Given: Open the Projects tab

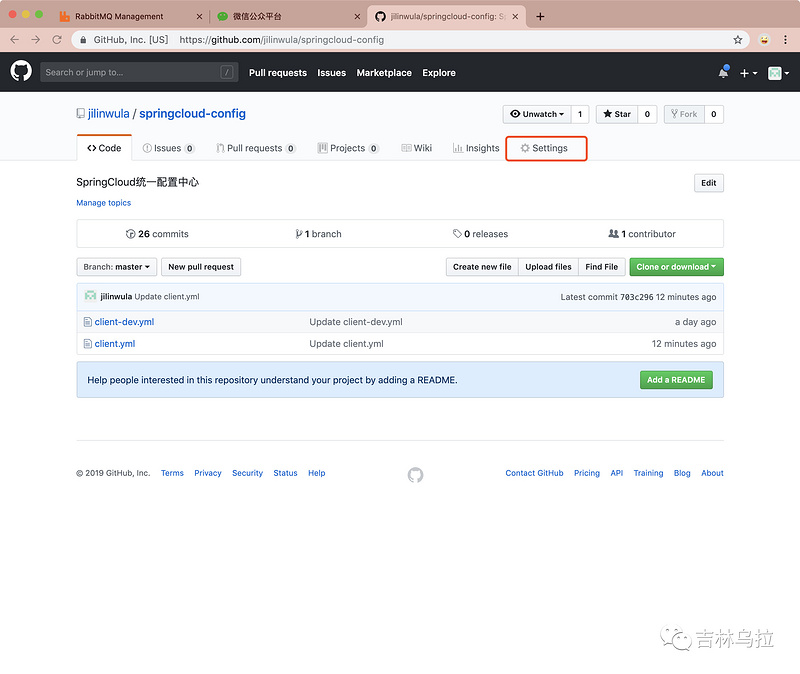Looking at the screenshot, I should pos(348,148).
